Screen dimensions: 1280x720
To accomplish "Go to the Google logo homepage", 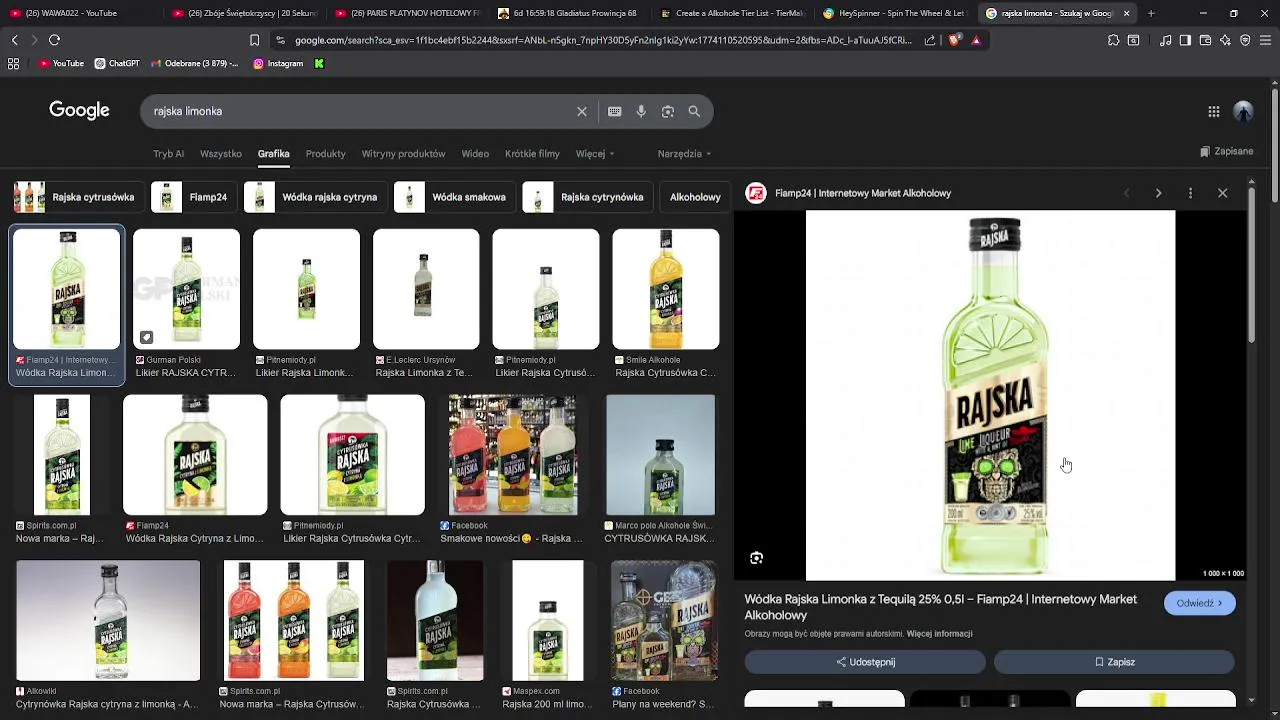I will tap(79, 111).
